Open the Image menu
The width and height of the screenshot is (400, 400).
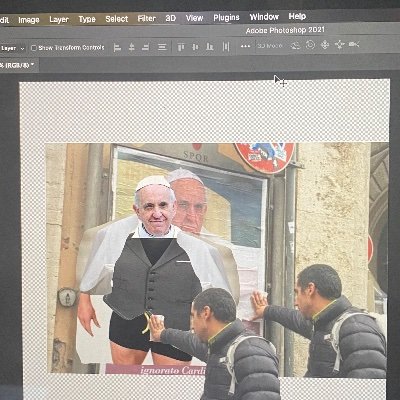[29, 20]
